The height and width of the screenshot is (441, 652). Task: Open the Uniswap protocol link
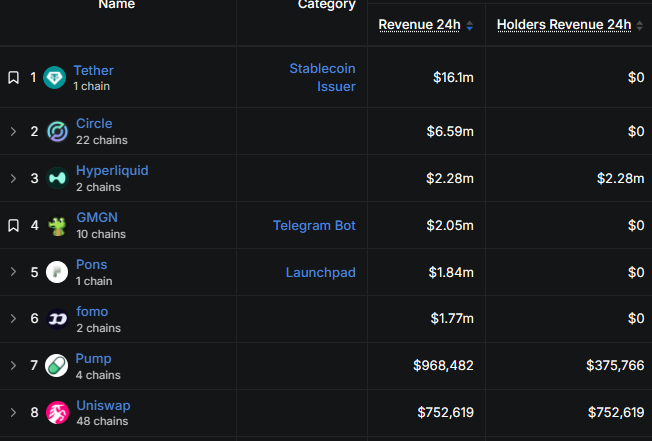point(104,406)
